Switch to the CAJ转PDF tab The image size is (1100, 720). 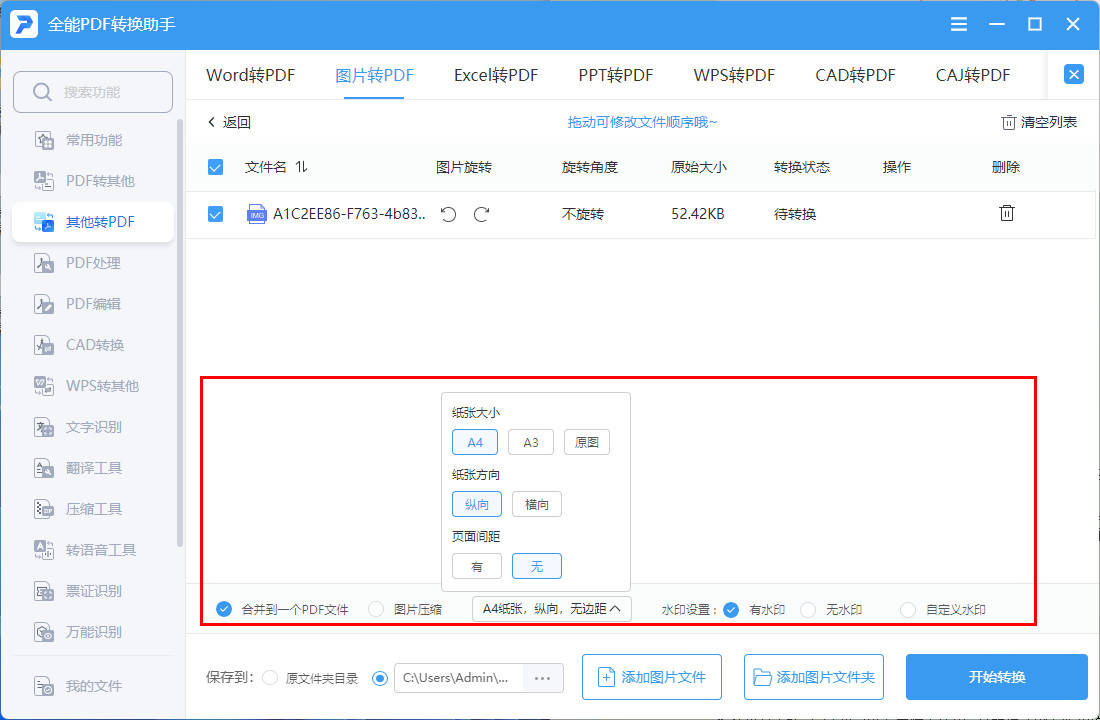click(x=971, y=74)
